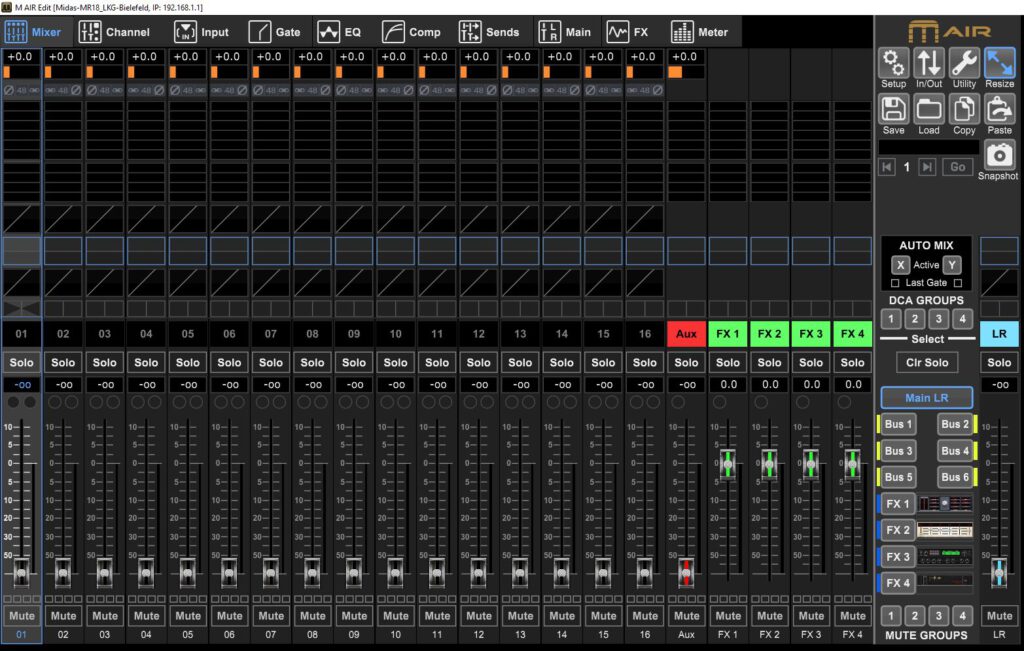
Task: Click channel 01 gain value +0.0
Action: tap(20, 57)
